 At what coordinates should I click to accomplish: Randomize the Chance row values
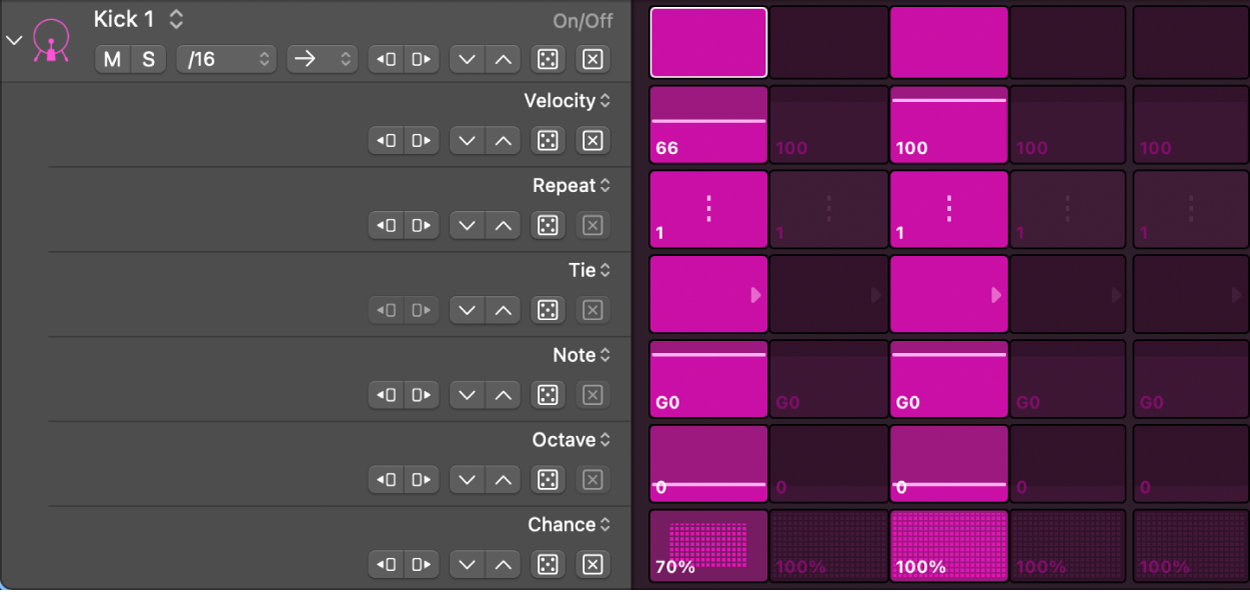click(547, 565)
